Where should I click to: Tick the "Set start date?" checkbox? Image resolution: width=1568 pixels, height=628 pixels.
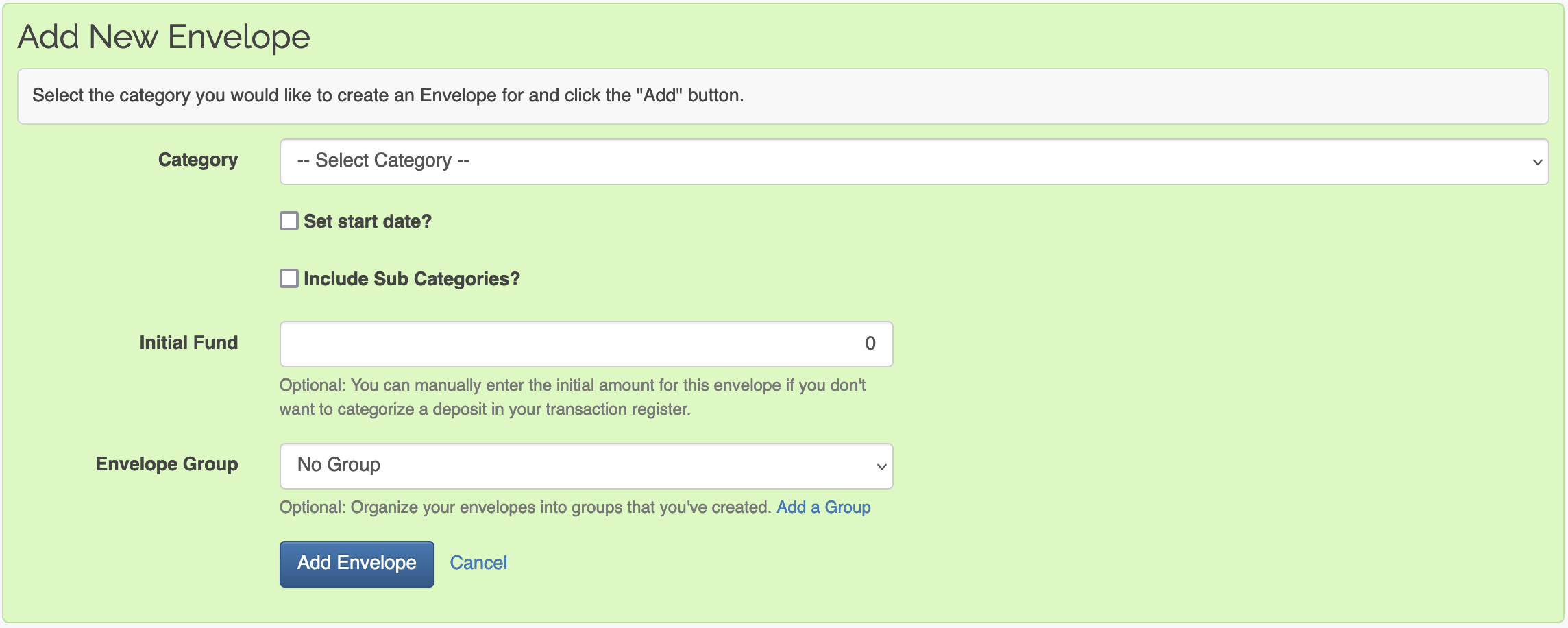pos(289,221)
